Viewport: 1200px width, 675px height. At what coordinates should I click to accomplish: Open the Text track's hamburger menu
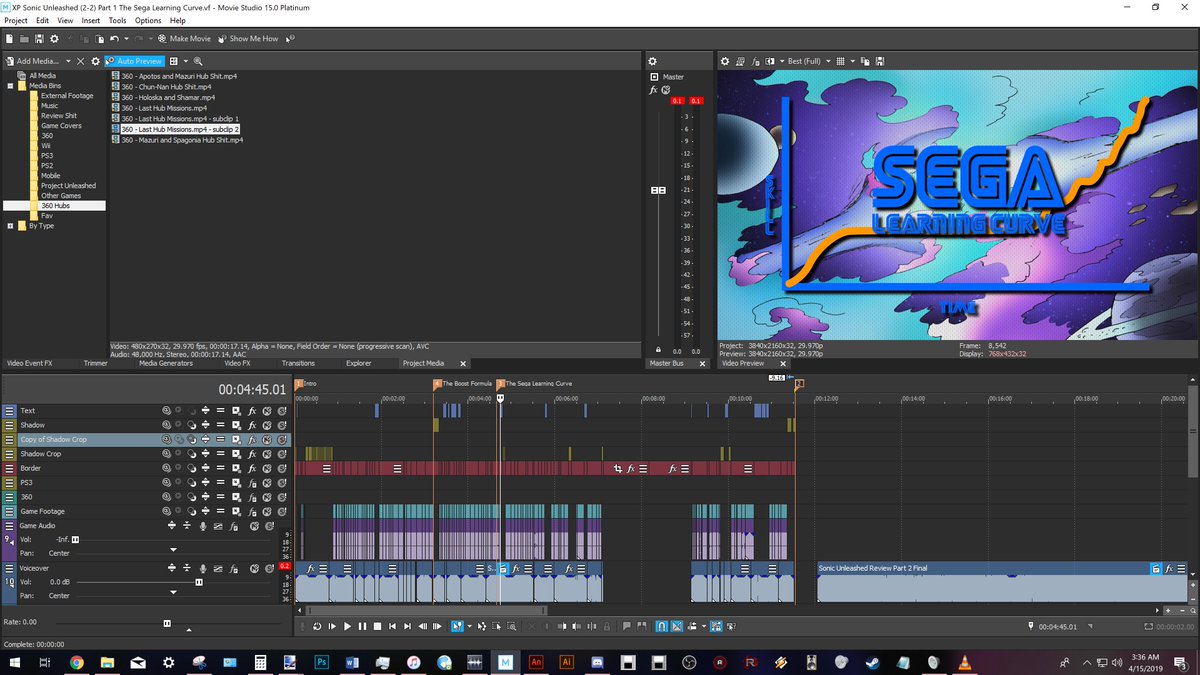(9, 411)
